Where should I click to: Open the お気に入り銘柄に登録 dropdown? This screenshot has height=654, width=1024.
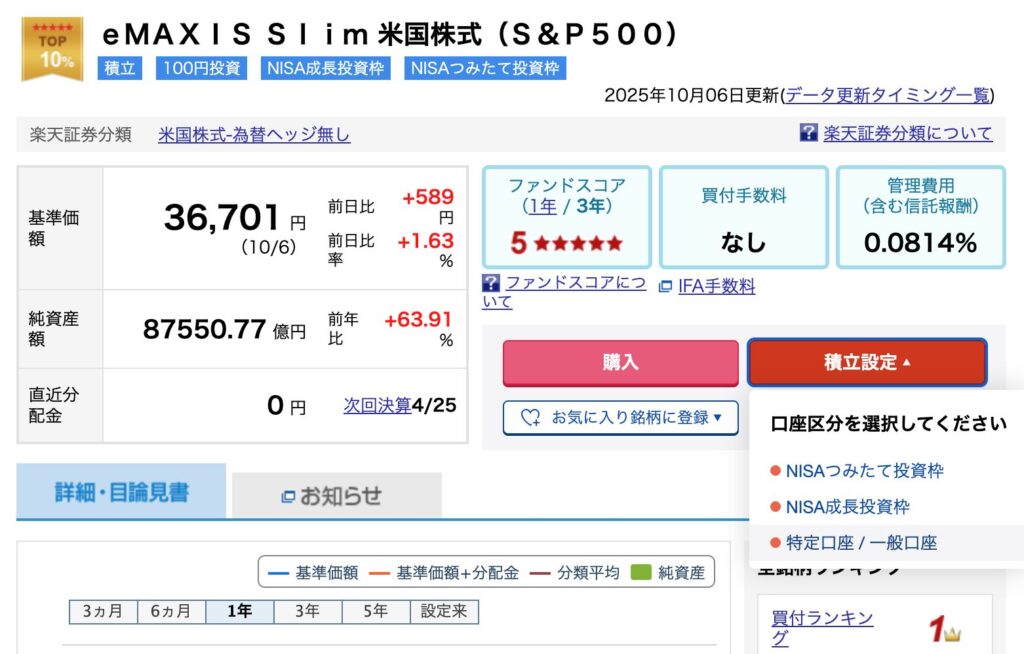click(620, 418)
